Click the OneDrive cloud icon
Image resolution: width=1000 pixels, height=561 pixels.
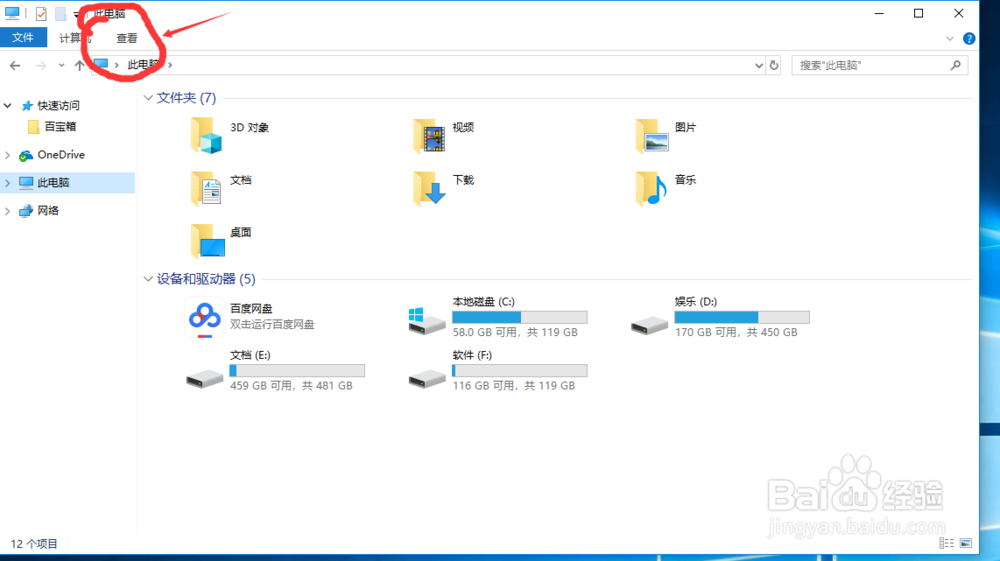[x=26, y=155]
